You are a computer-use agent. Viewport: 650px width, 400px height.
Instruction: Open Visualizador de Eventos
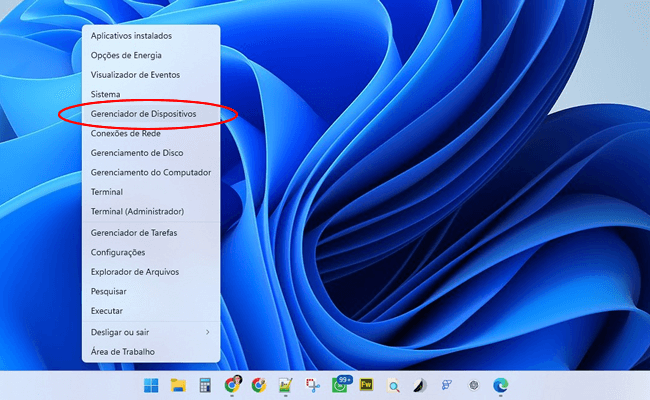[x=151, y=75]
